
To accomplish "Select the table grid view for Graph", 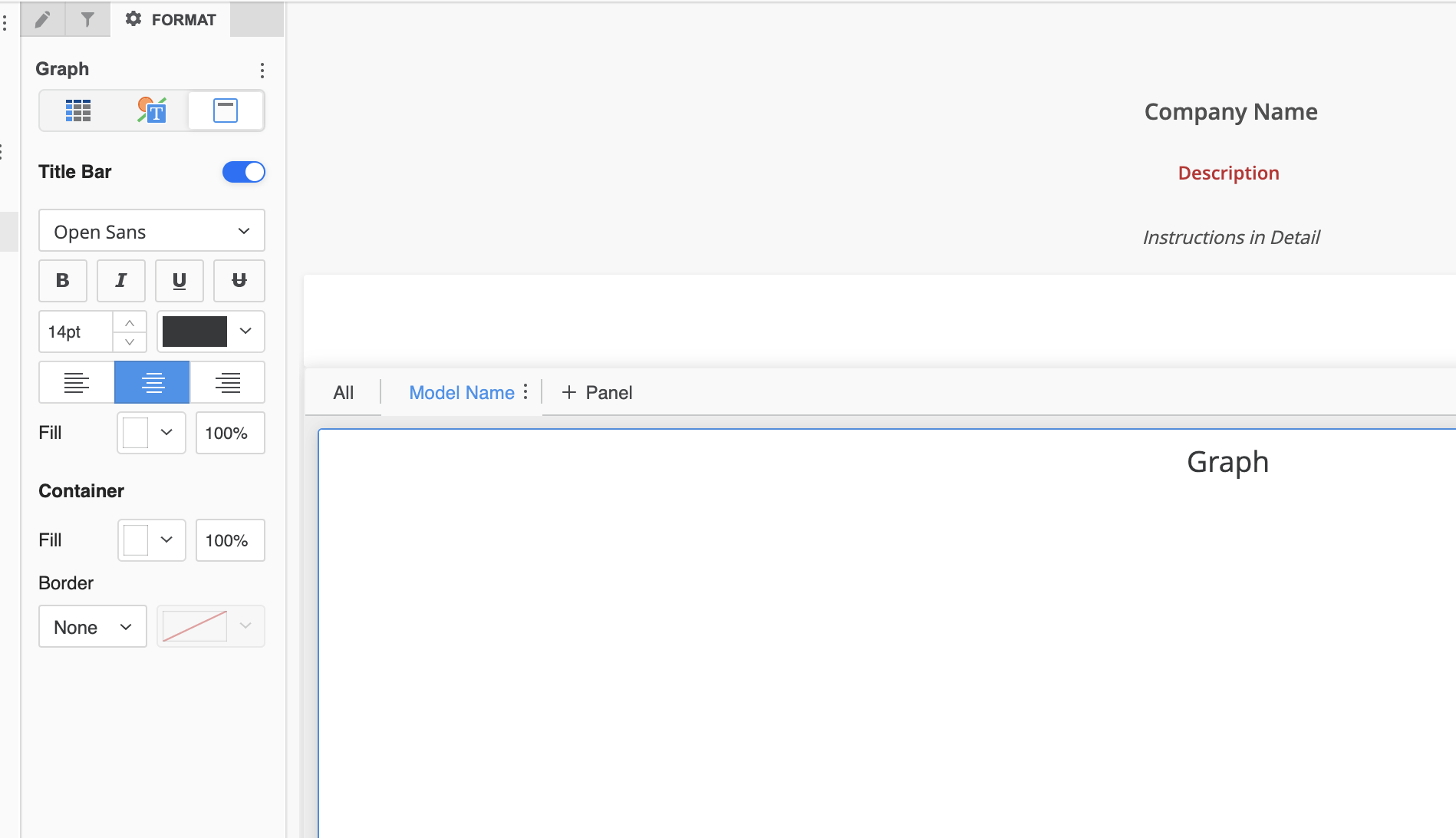I will pyautogui.click(x=77, y=110).
